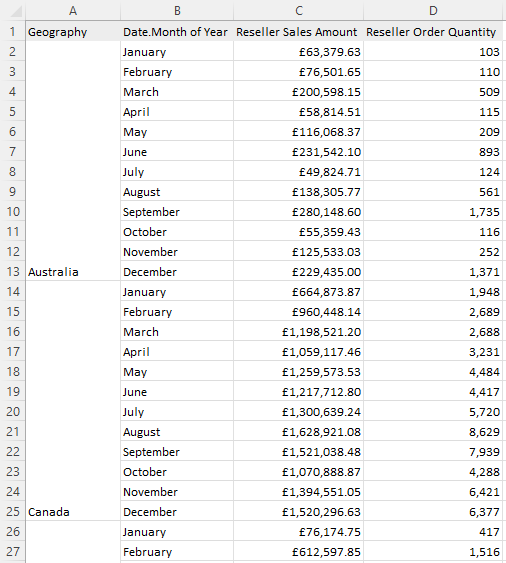506x563 pixels.
Task: Select the Australia cell
Action: 73,271
